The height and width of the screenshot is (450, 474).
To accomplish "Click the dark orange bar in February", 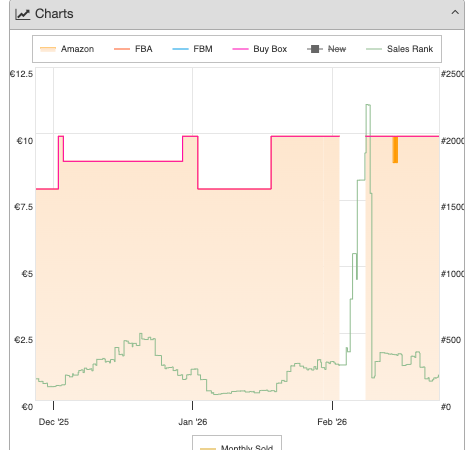I will click(x=395, y=150).
